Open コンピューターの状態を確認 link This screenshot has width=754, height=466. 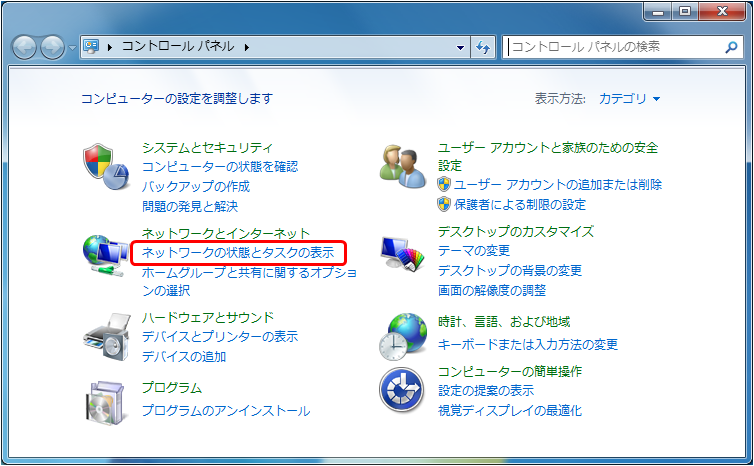[x=220, y=167]
